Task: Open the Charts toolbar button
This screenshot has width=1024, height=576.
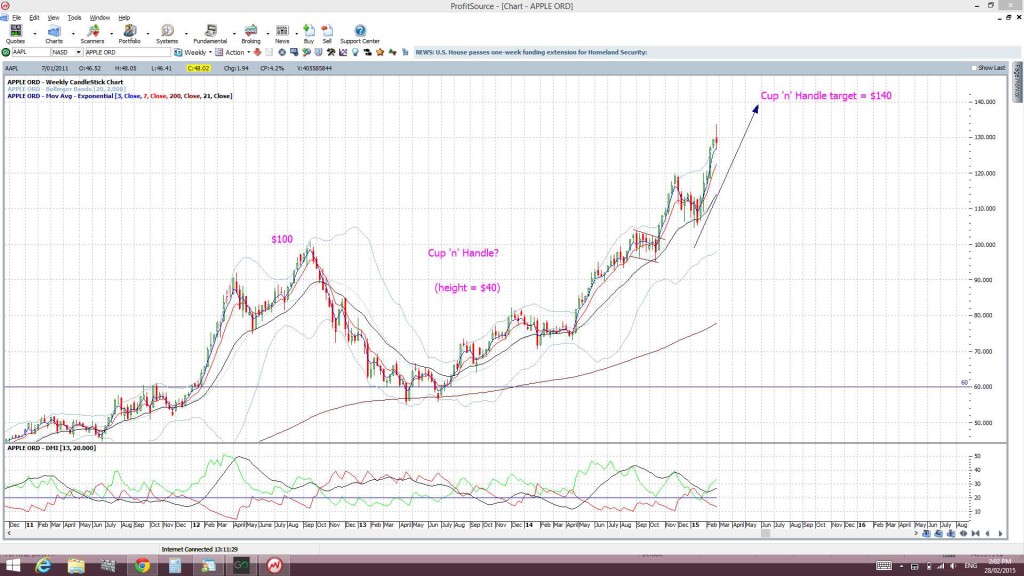Action: (x=54, y=34)
